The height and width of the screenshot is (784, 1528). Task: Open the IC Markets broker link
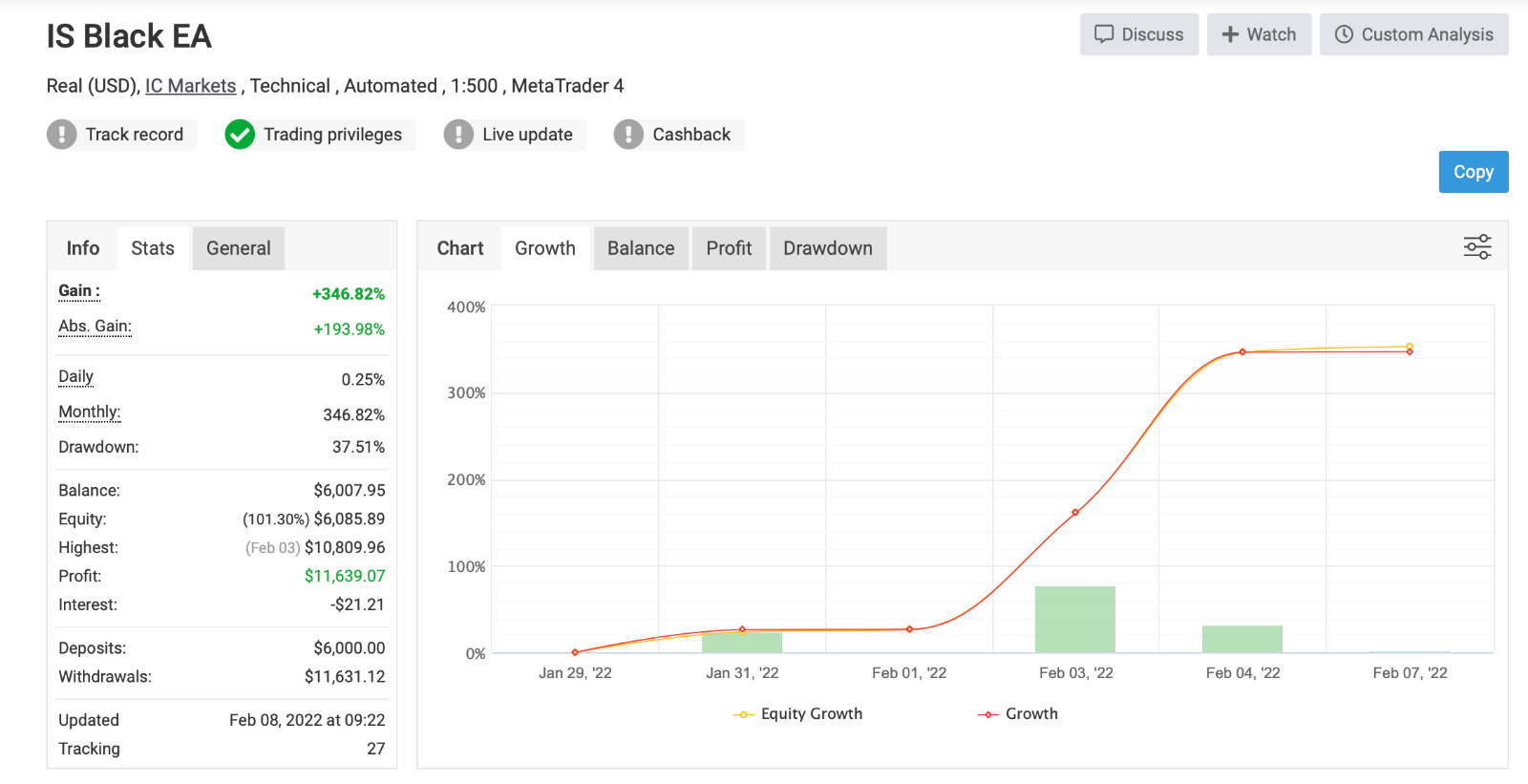click(x=190, y=86)
